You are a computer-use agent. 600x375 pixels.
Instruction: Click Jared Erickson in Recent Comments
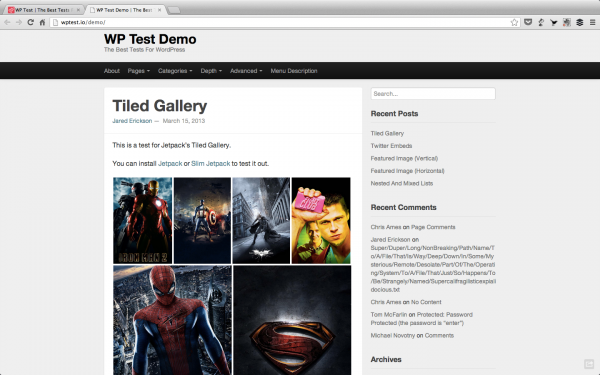pos(390,240)
